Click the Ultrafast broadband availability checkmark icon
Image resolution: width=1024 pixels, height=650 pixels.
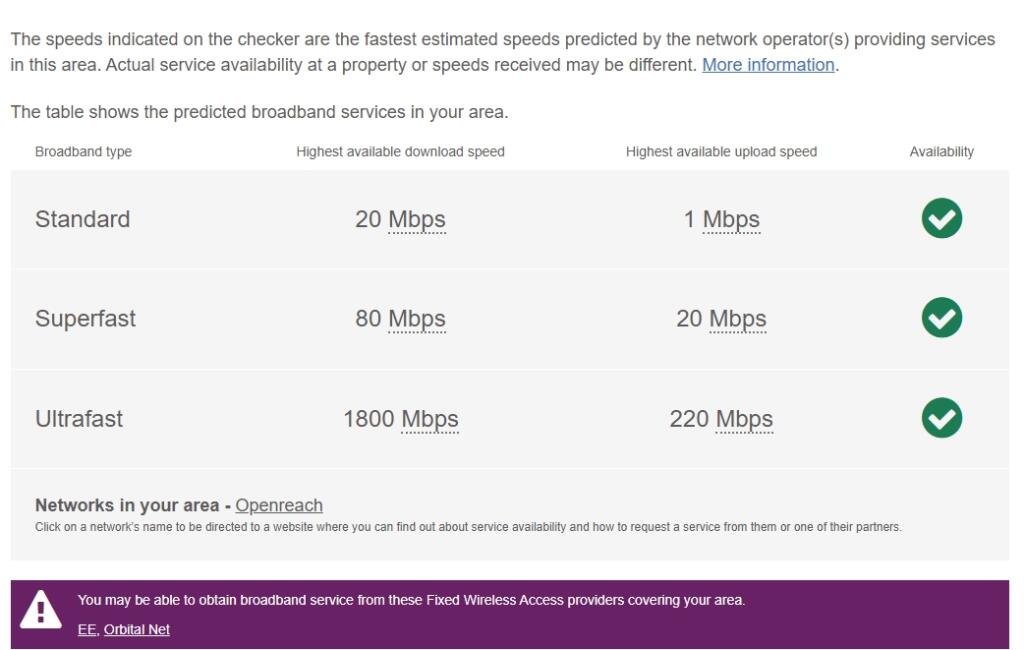click(x=941, y=418)
